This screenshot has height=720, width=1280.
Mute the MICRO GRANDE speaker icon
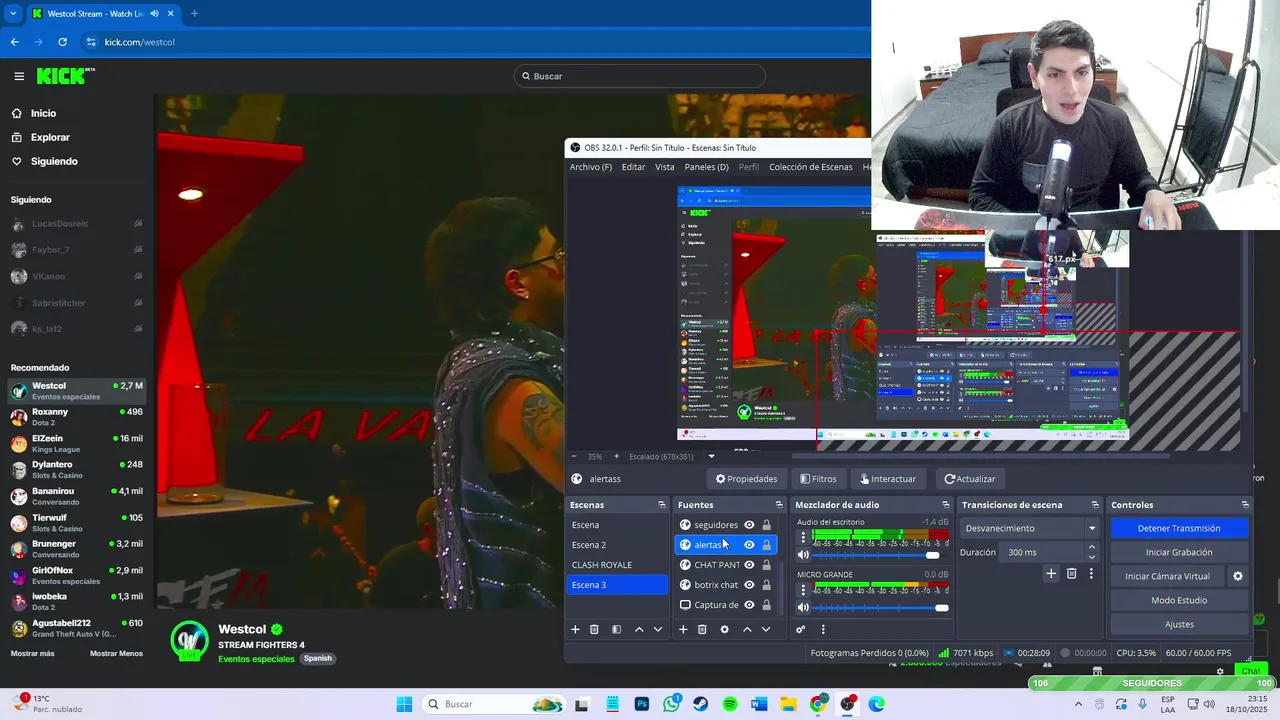803,607
